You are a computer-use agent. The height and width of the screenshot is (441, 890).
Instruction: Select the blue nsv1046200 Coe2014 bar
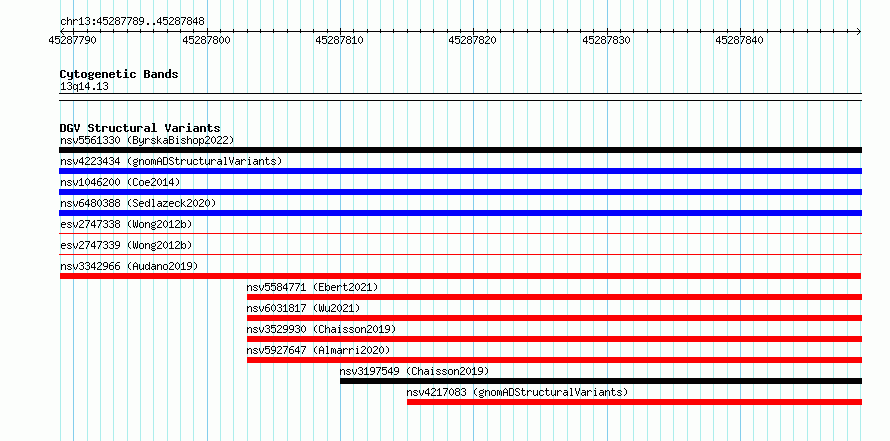tap(460, 192)
